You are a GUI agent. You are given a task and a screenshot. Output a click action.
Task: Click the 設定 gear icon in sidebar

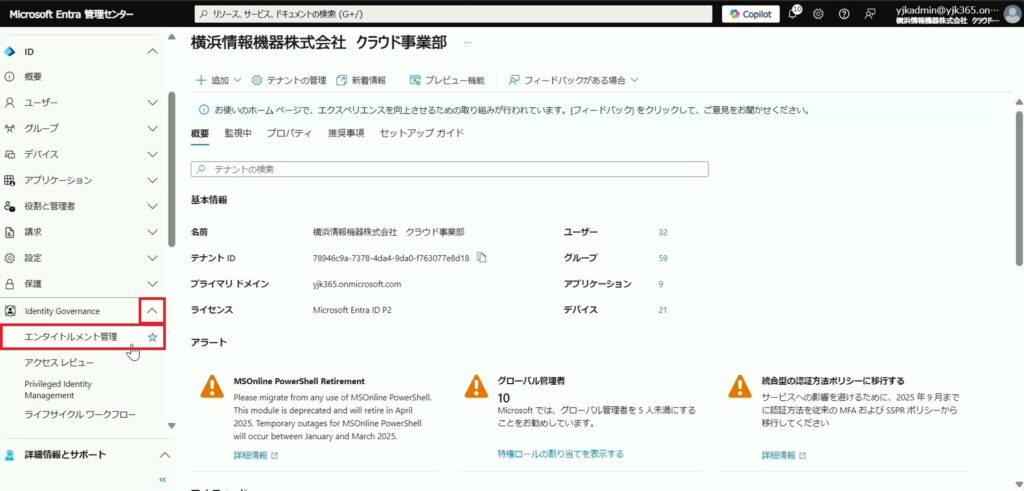(9, 258)
